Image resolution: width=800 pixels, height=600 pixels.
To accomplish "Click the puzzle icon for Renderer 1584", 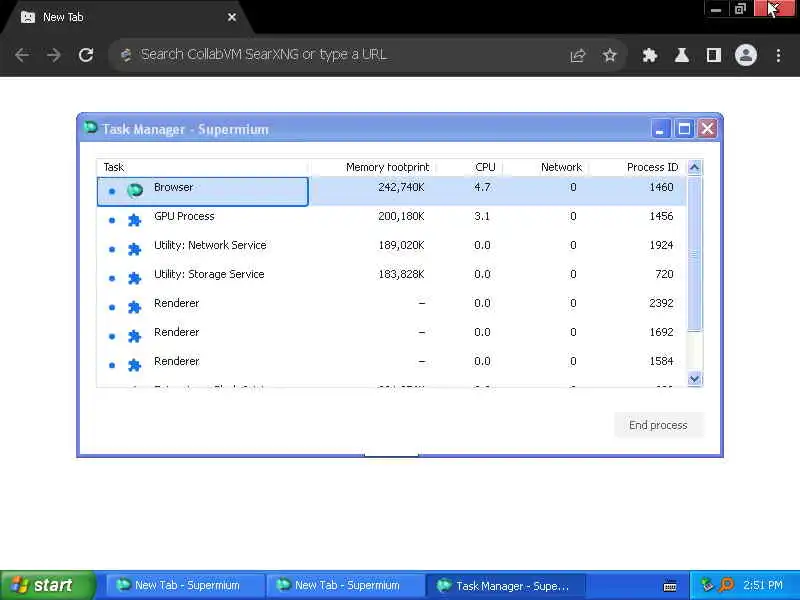I will pyautogui.click(x=134, y=365).
